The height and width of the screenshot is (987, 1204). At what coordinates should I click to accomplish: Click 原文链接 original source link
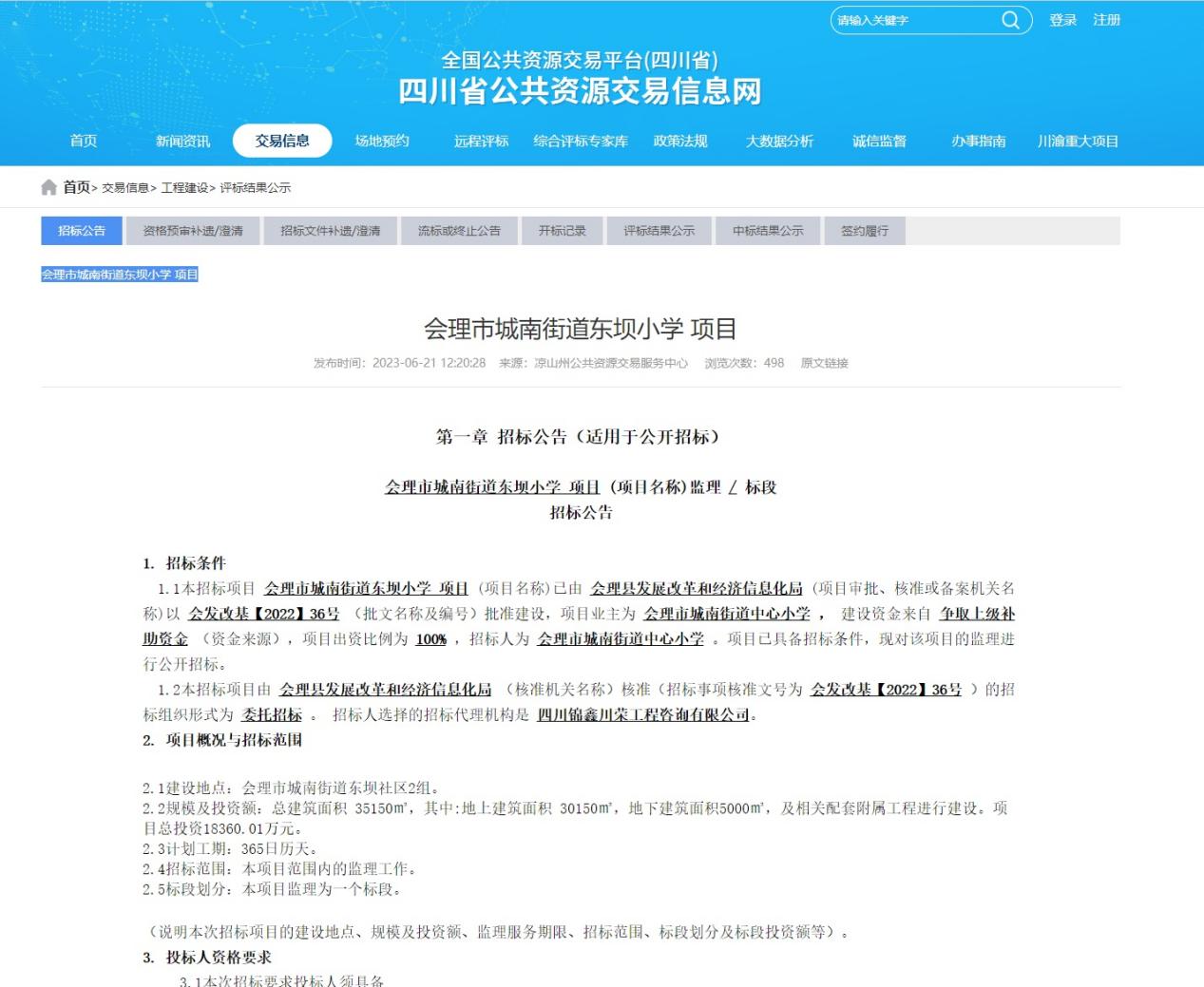tap(824, 363)
